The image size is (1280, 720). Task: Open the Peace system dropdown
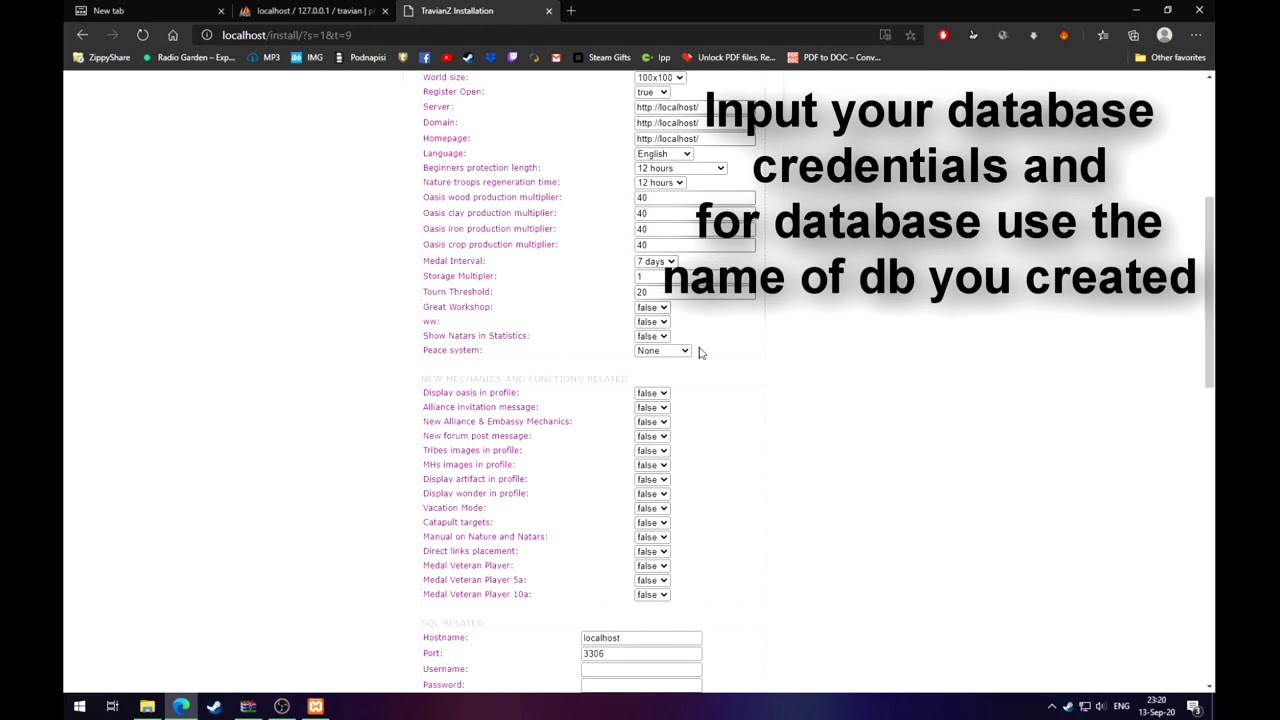663,351
